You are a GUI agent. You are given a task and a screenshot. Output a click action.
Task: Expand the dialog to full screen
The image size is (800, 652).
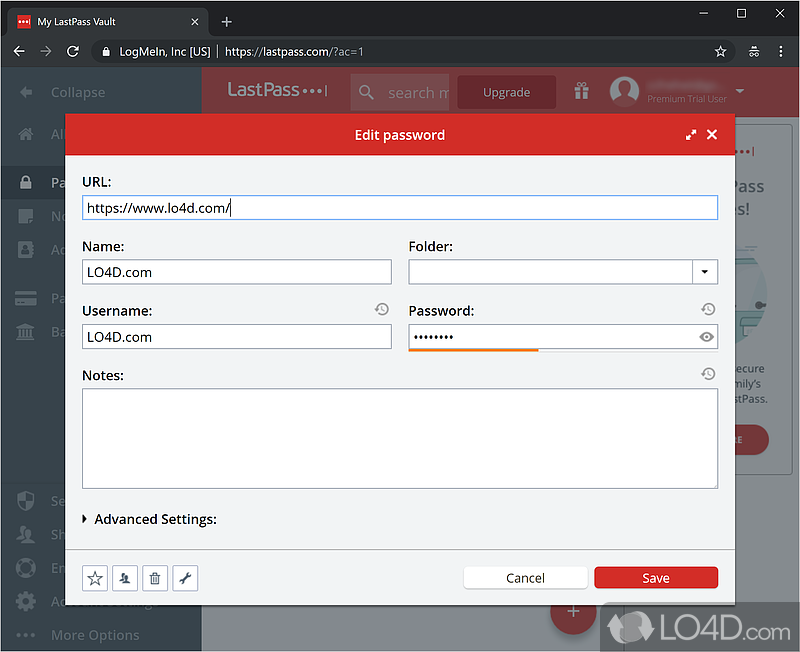(x=691, y=135)
